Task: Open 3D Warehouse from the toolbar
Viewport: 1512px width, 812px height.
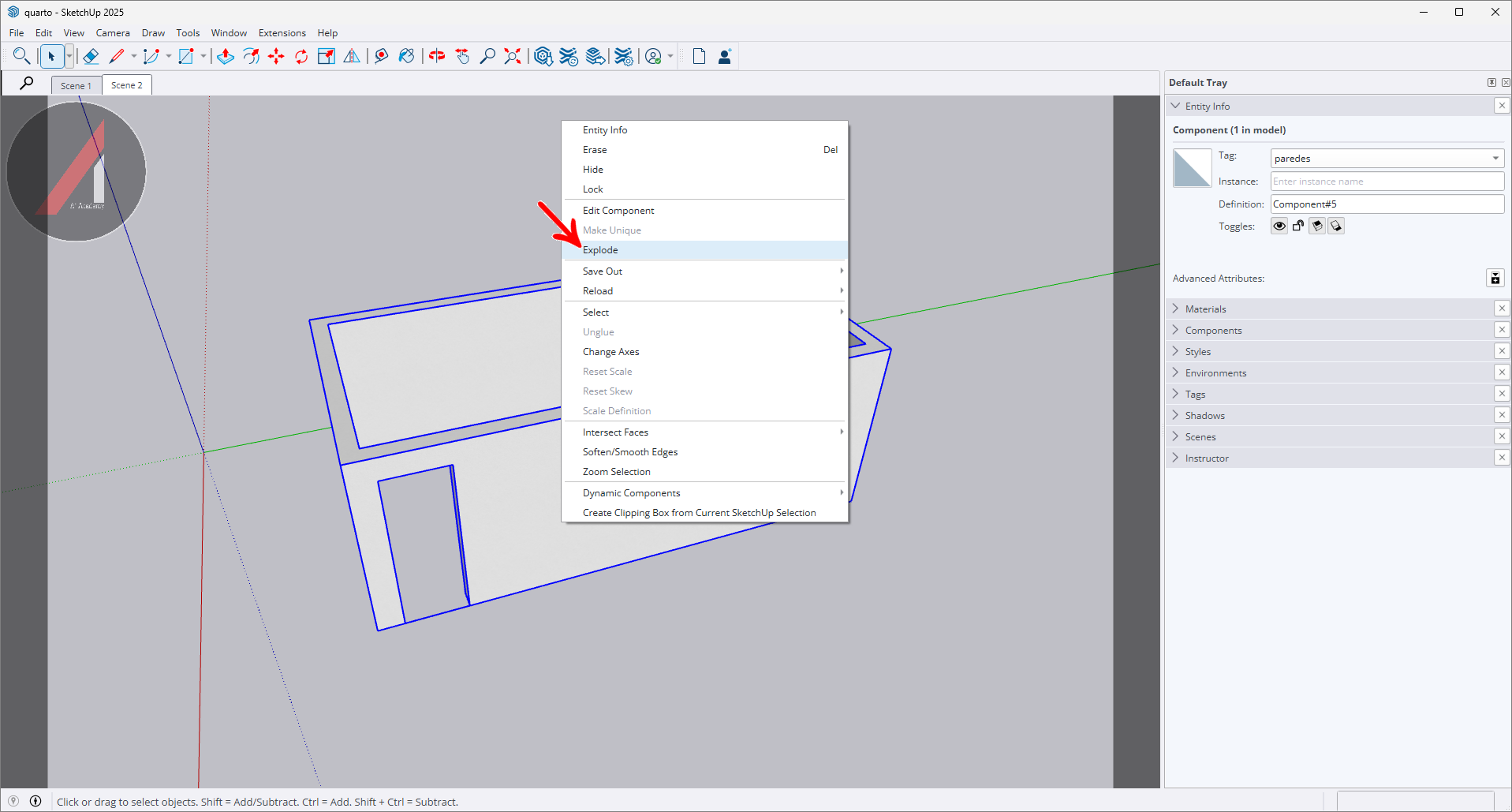Action: [x=543, y=56]
